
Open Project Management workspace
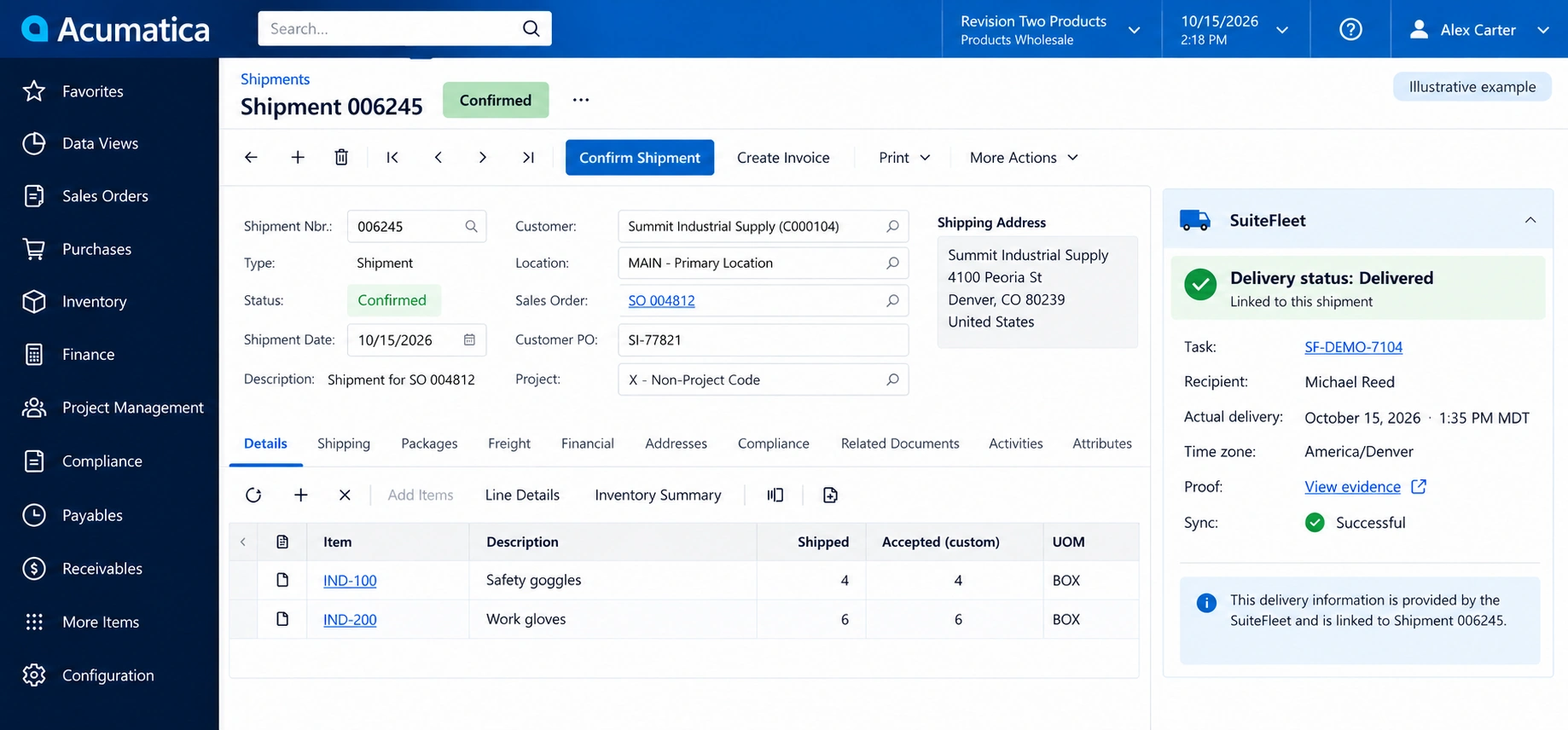coord(113,408)
